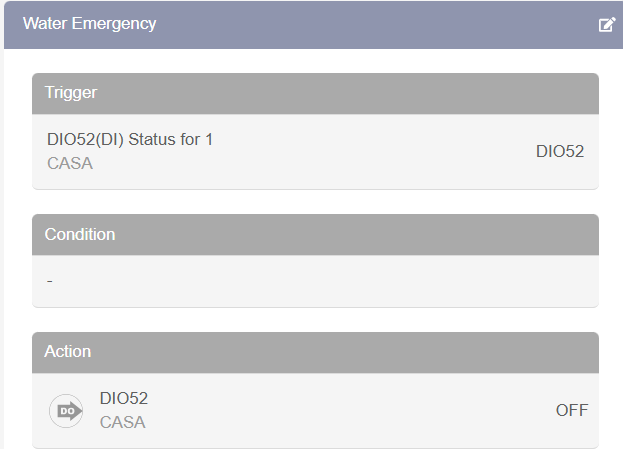The width and height of the screenshot is (623, 449).
Task: Select the empty Condition dash entry
Action: 50,281
